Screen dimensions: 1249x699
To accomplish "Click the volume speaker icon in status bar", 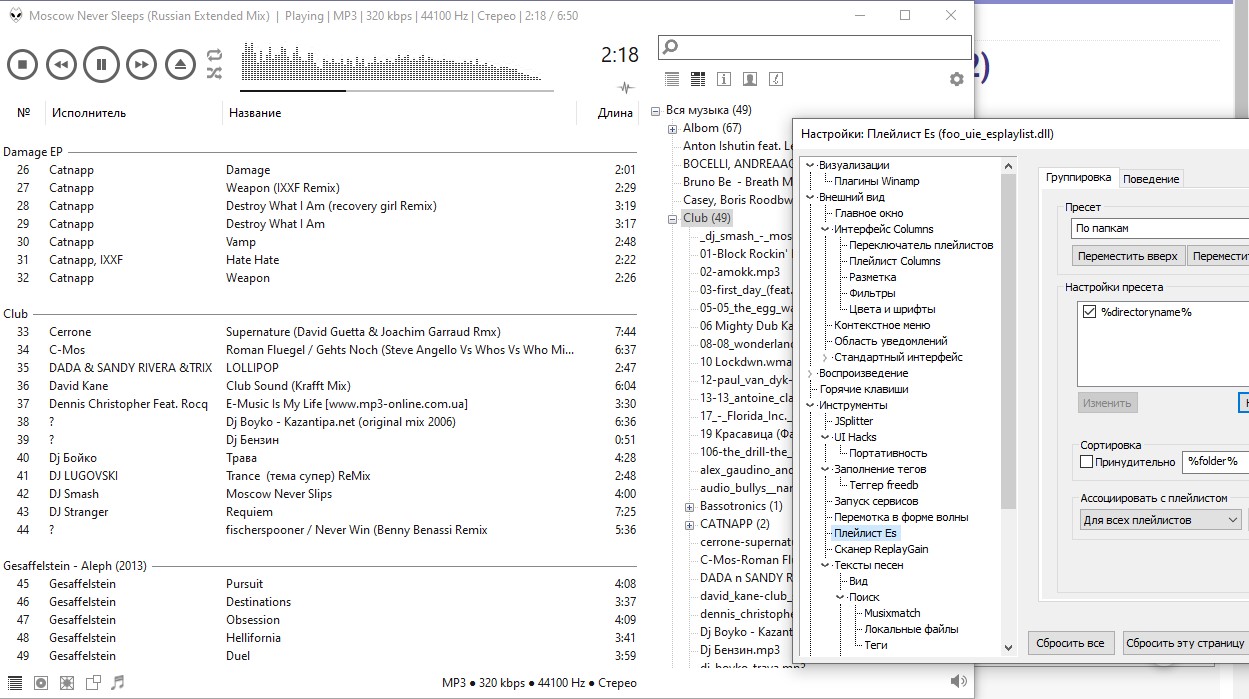I will 958,682.
